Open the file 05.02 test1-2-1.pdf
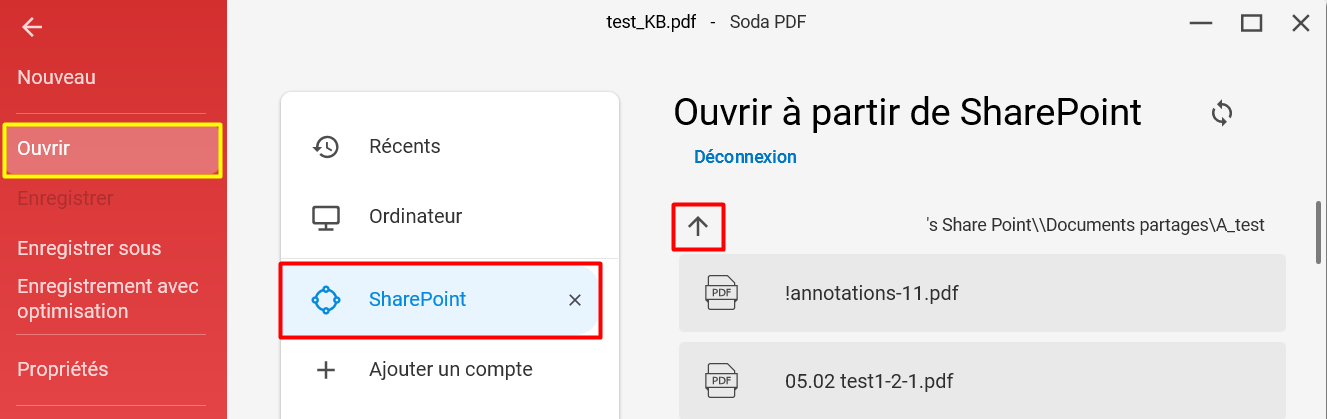Viewport: 1327px width, 419px height. pos(982,381)
